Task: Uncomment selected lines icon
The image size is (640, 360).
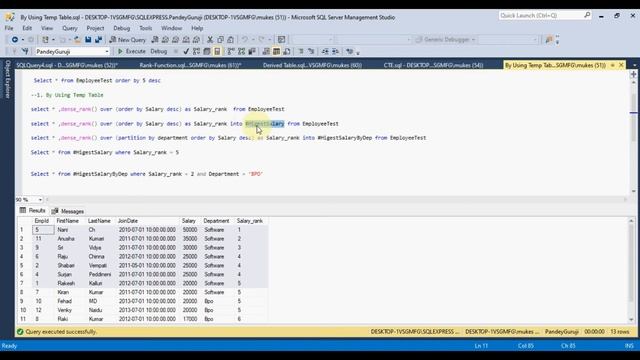Action: coord(311,51)
